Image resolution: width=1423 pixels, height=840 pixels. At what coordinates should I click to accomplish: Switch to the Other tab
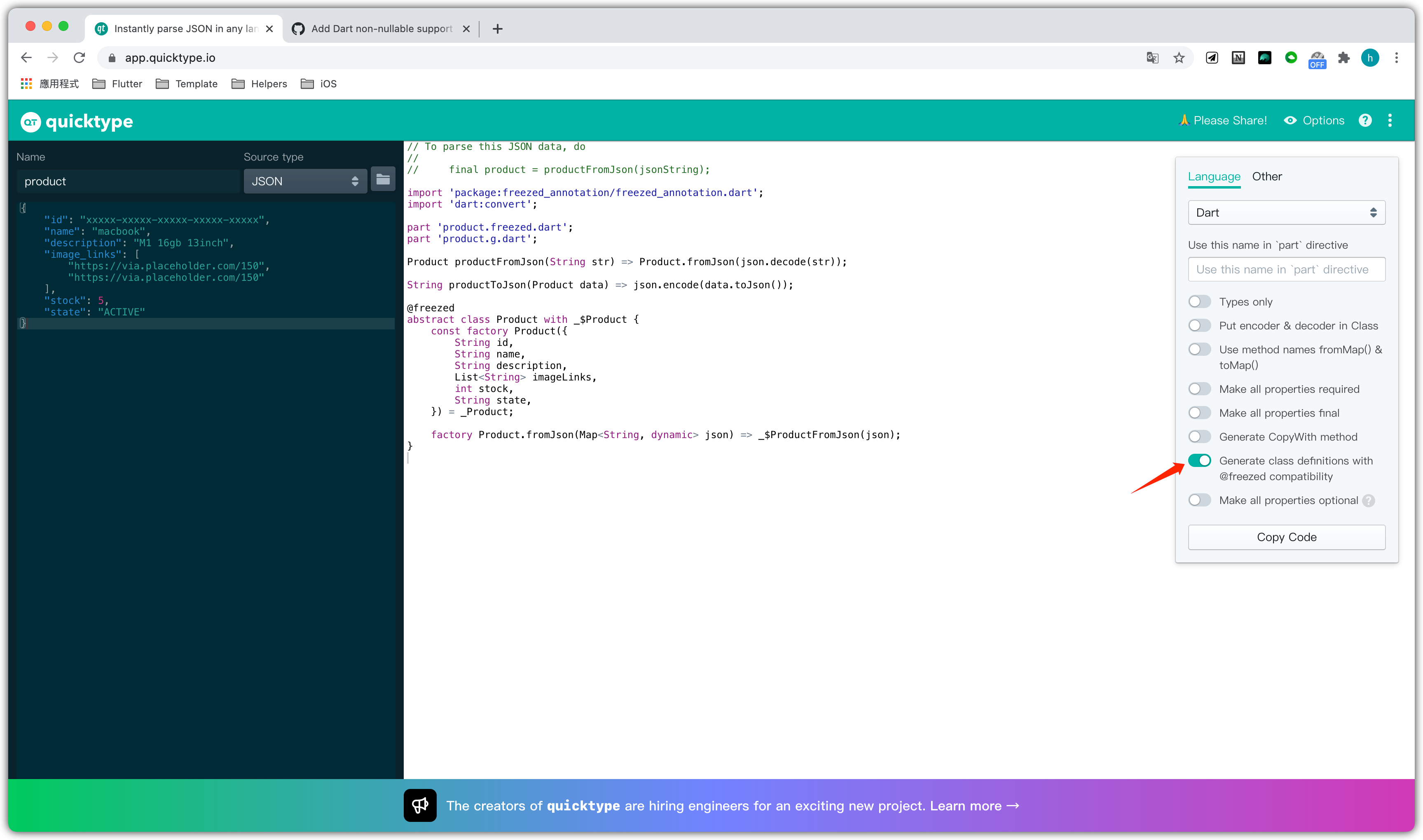[x=1267, y=177]
